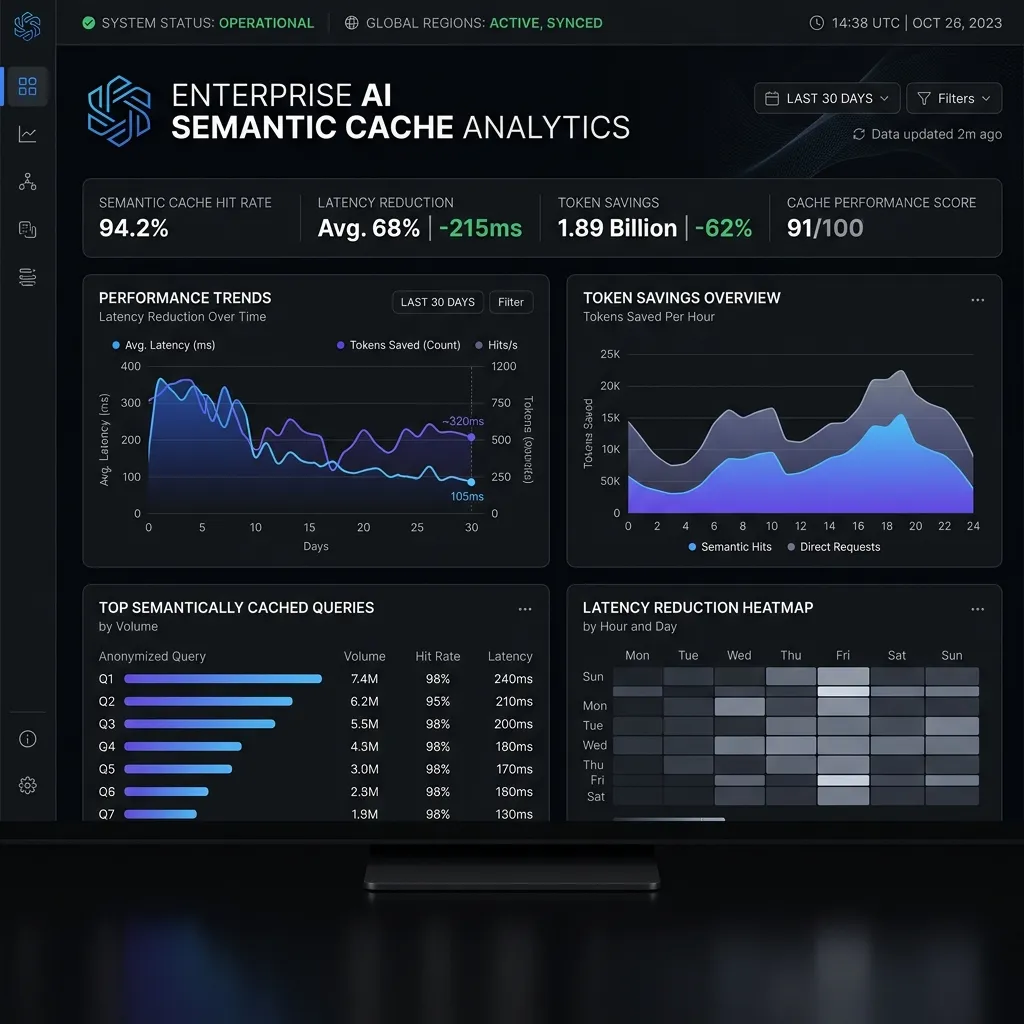
Task: Click the 1.89 Billion token savings value
Action: [x=617, y=228]
